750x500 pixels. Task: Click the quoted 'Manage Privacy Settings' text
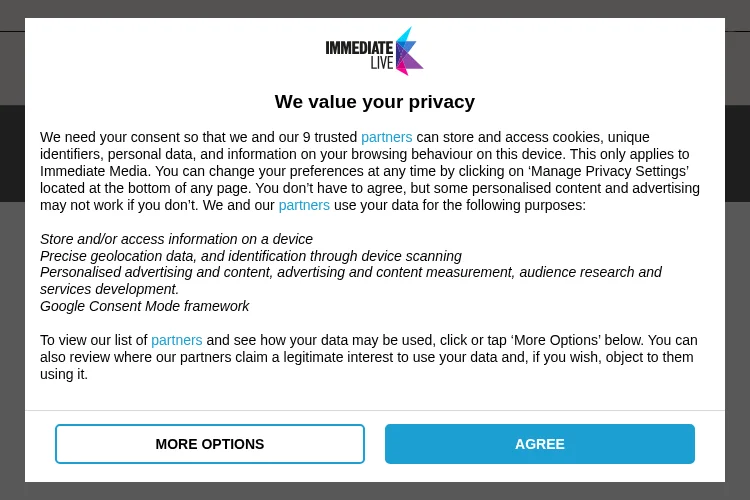point(608,171)
